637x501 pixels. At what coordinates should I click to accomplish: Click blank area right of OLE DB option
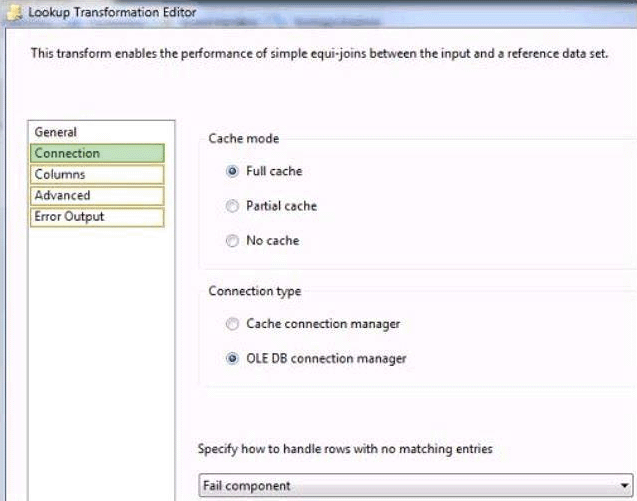coord(520,358)
